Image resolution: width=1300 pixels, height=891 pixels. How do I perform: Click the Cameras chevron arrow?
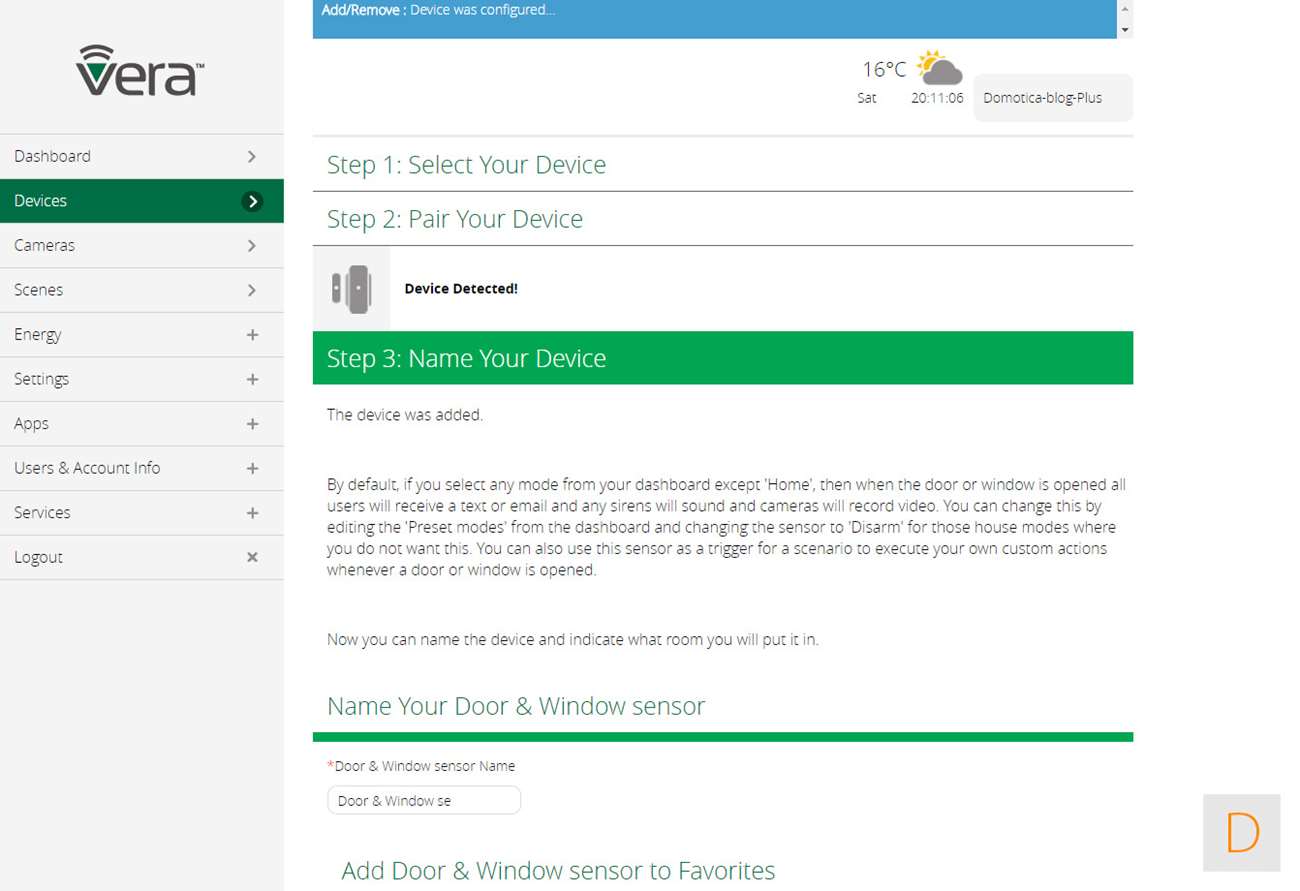252,245
